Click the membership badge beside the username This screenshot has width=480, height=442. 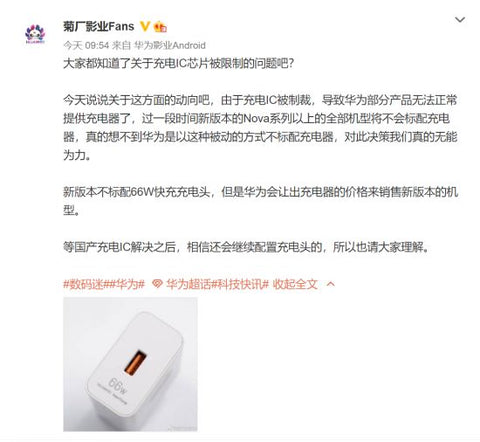click(160, 27)
